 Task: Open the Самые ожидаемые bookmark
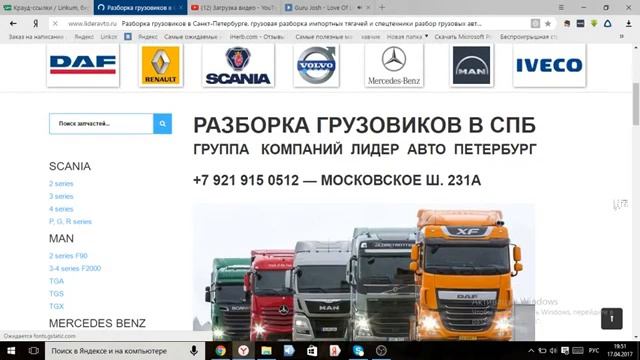[191, 37]
